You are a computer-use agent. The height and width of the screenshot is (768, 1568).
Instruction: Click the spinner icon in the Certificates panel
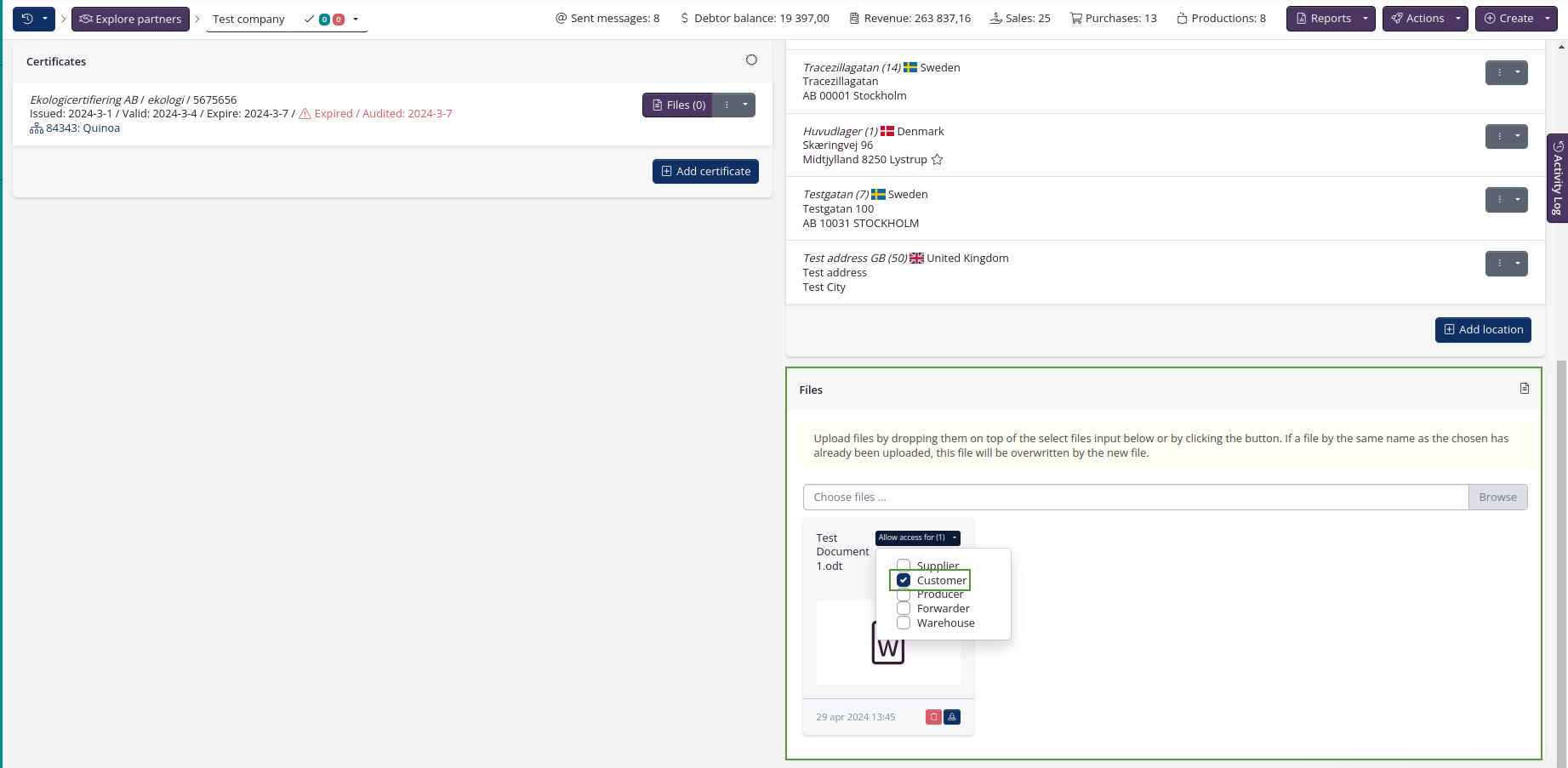tap(751, 60)
